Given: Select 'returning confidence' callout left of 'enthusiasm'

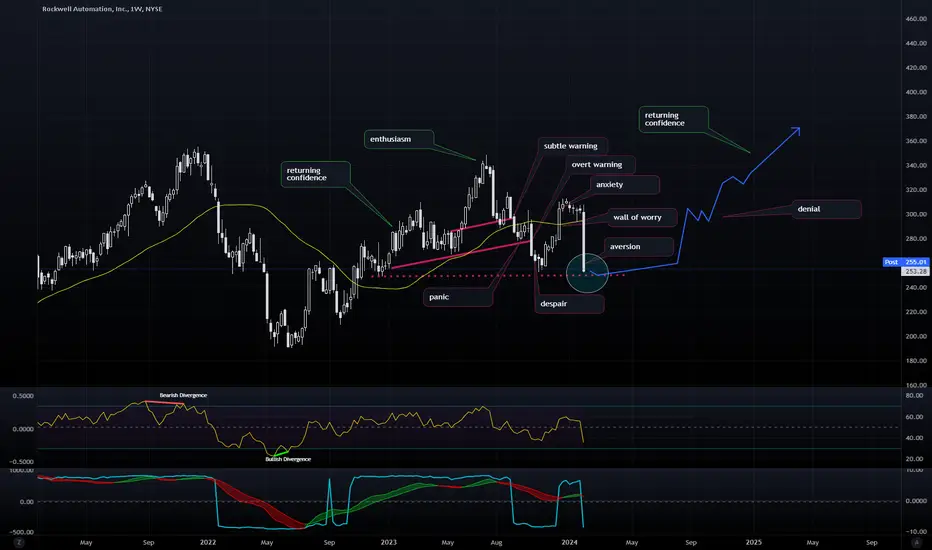Looking at the screenshot, I should tap(315, 174).
